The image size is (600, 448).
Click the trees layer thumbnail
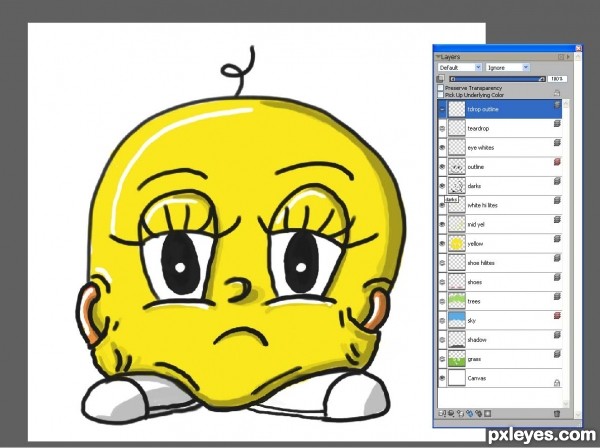pos(457,301)
